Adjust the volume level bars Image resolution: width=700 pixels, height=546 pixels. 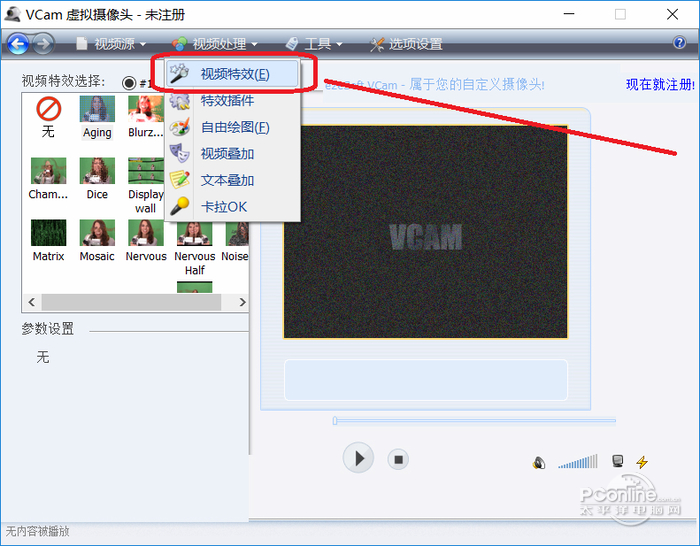(x=578, y=462)
